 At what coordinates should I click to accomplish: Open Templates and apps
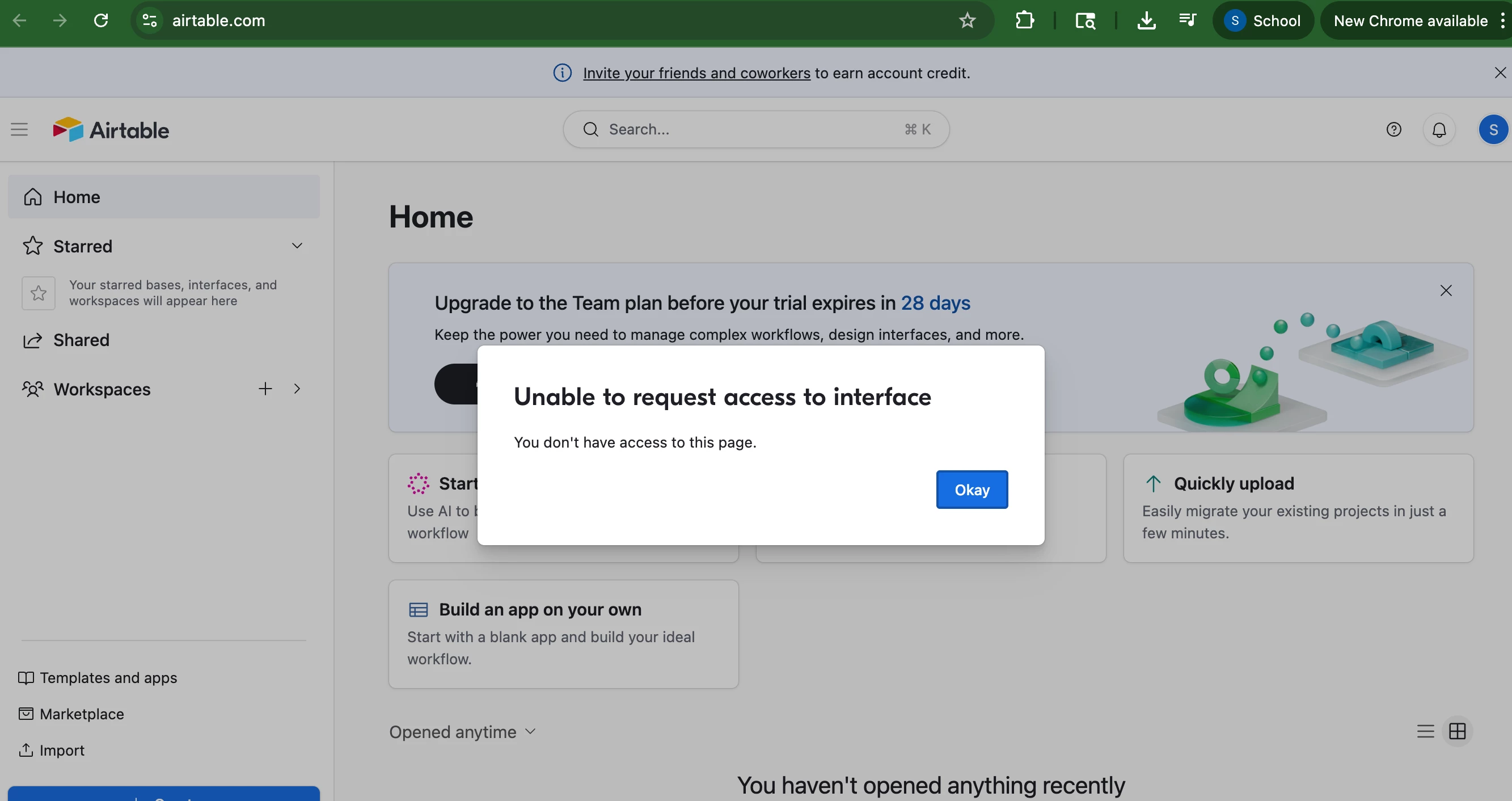click(108, 678)
